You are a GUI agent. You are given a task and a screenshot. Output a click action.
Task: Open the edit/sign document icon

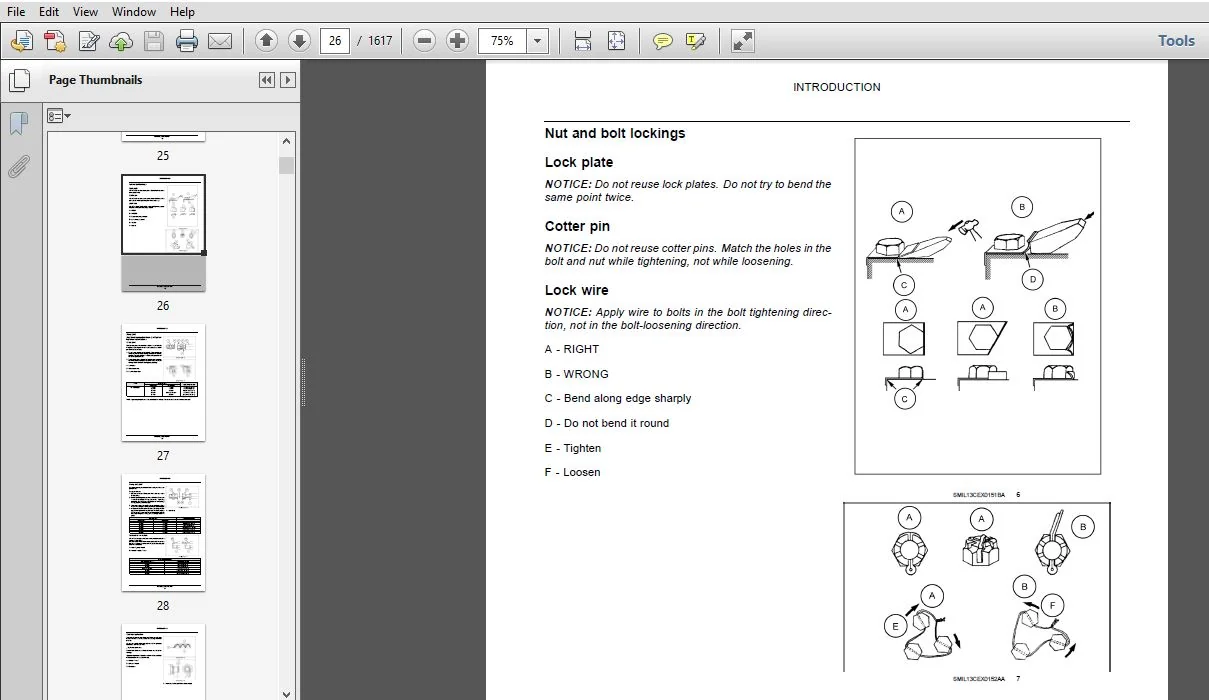[x=89, y=41]
